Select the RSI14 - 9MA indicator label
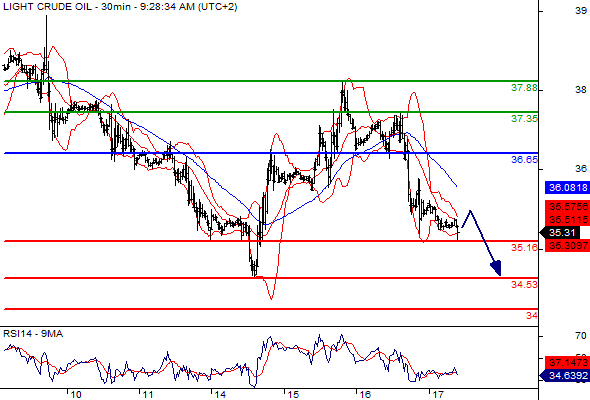The image size is (590, 400). pos(33,334)
